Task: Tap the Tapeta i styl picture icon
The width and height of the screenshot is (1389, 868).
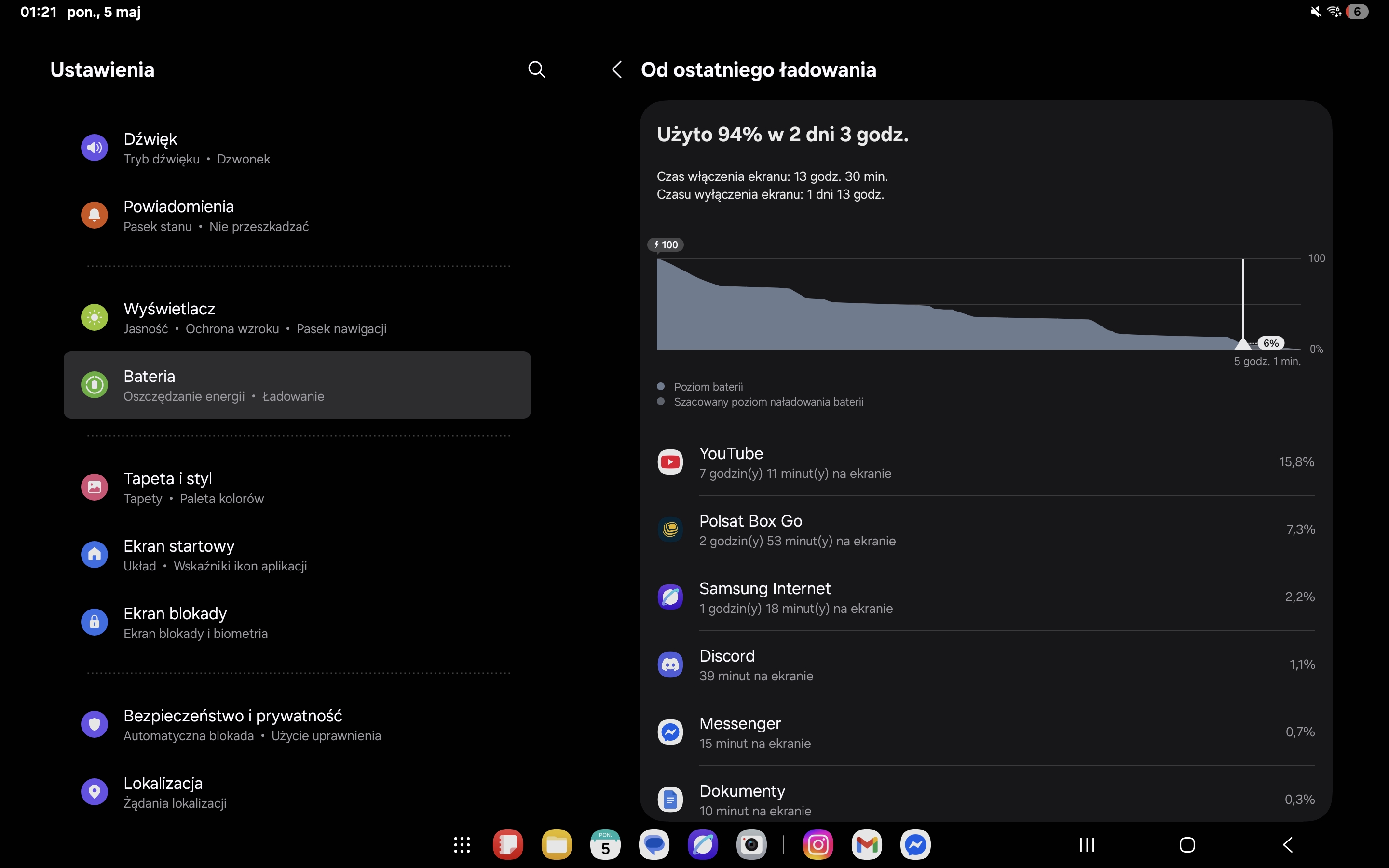Action: (x=94, y=487)
